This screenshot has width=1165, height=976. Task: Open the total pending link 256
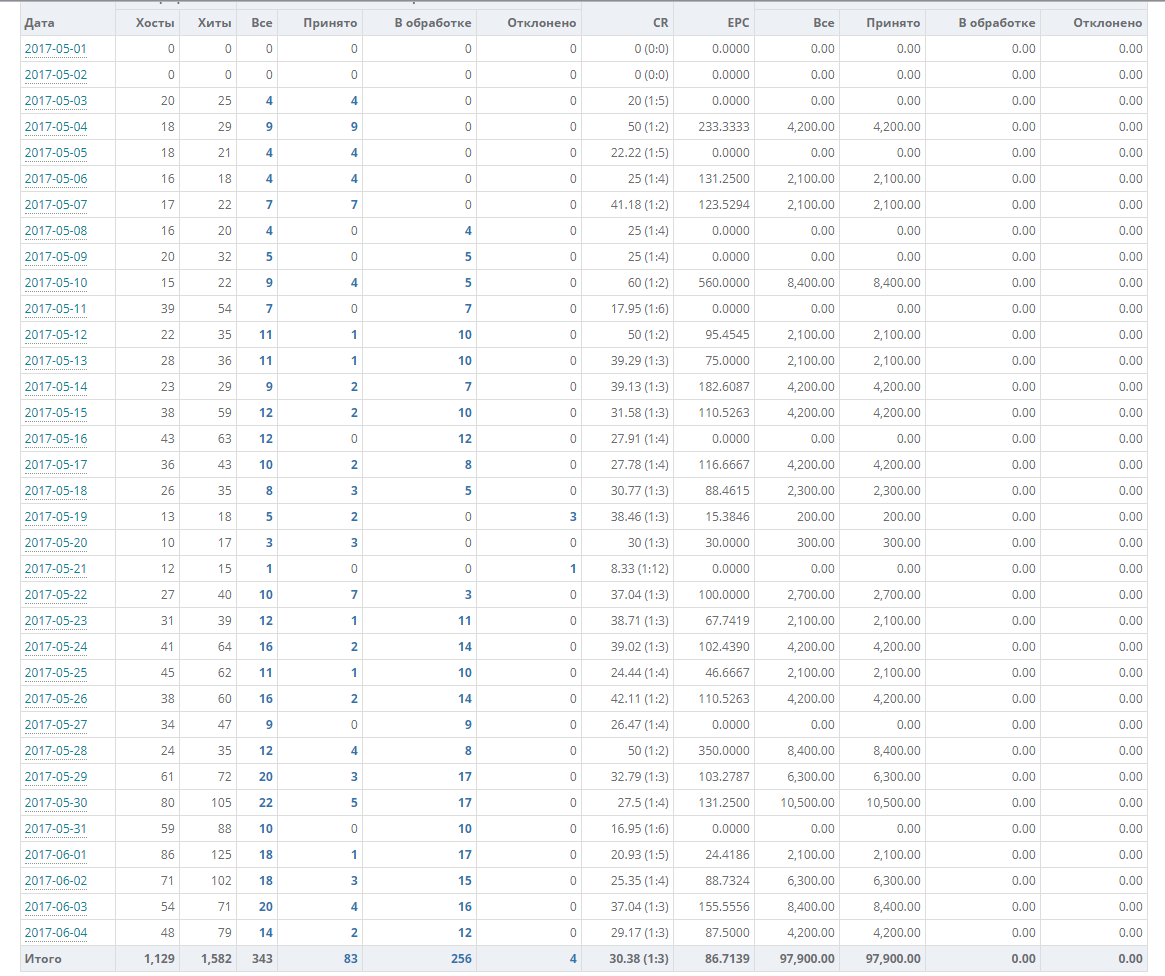[461, 959]
